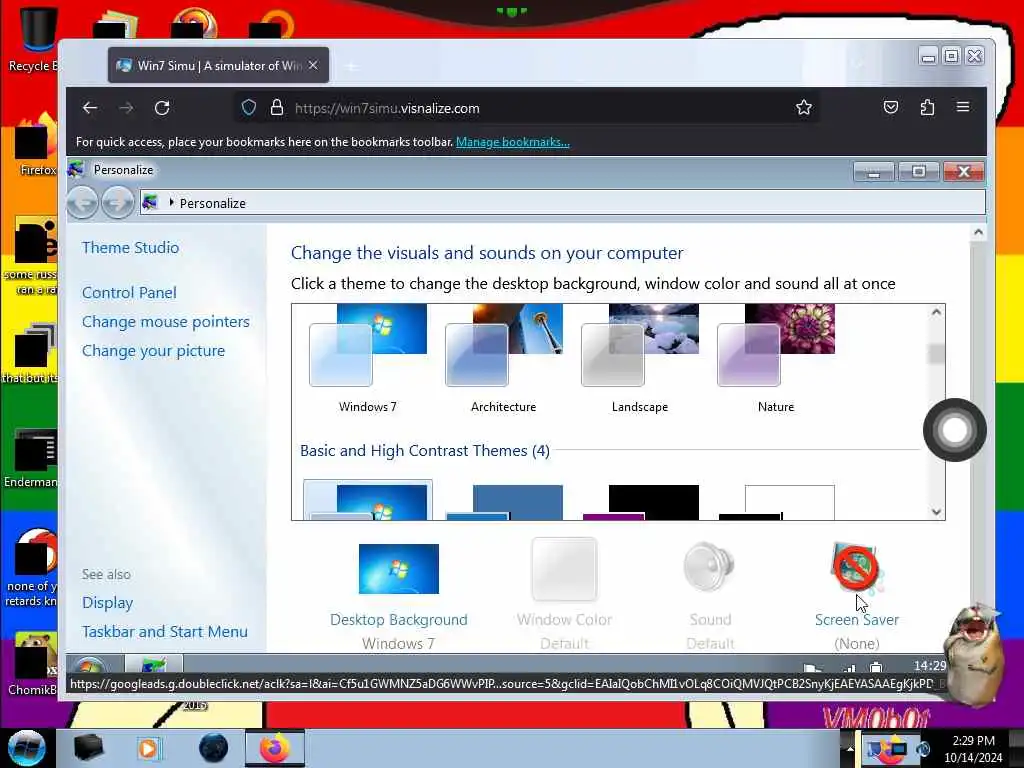Open the Manage bookmarks link
Screen dimensions: 1024x768
[x=513, y=142]
